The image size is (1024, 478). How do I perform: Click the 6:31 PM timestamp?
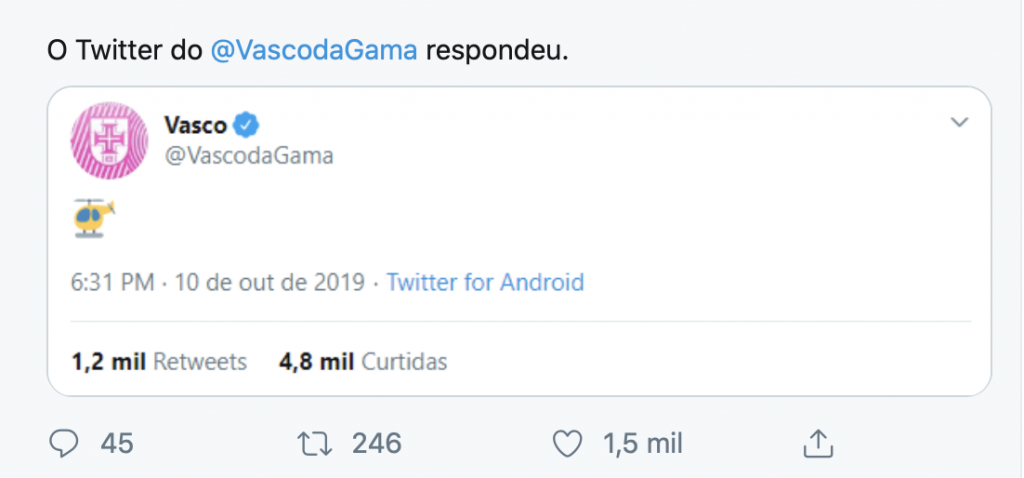coord(112,282)
